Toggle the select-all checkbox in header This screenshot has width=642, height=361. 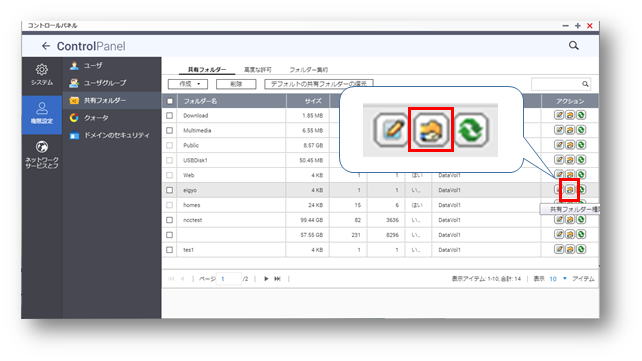[170, 101]
